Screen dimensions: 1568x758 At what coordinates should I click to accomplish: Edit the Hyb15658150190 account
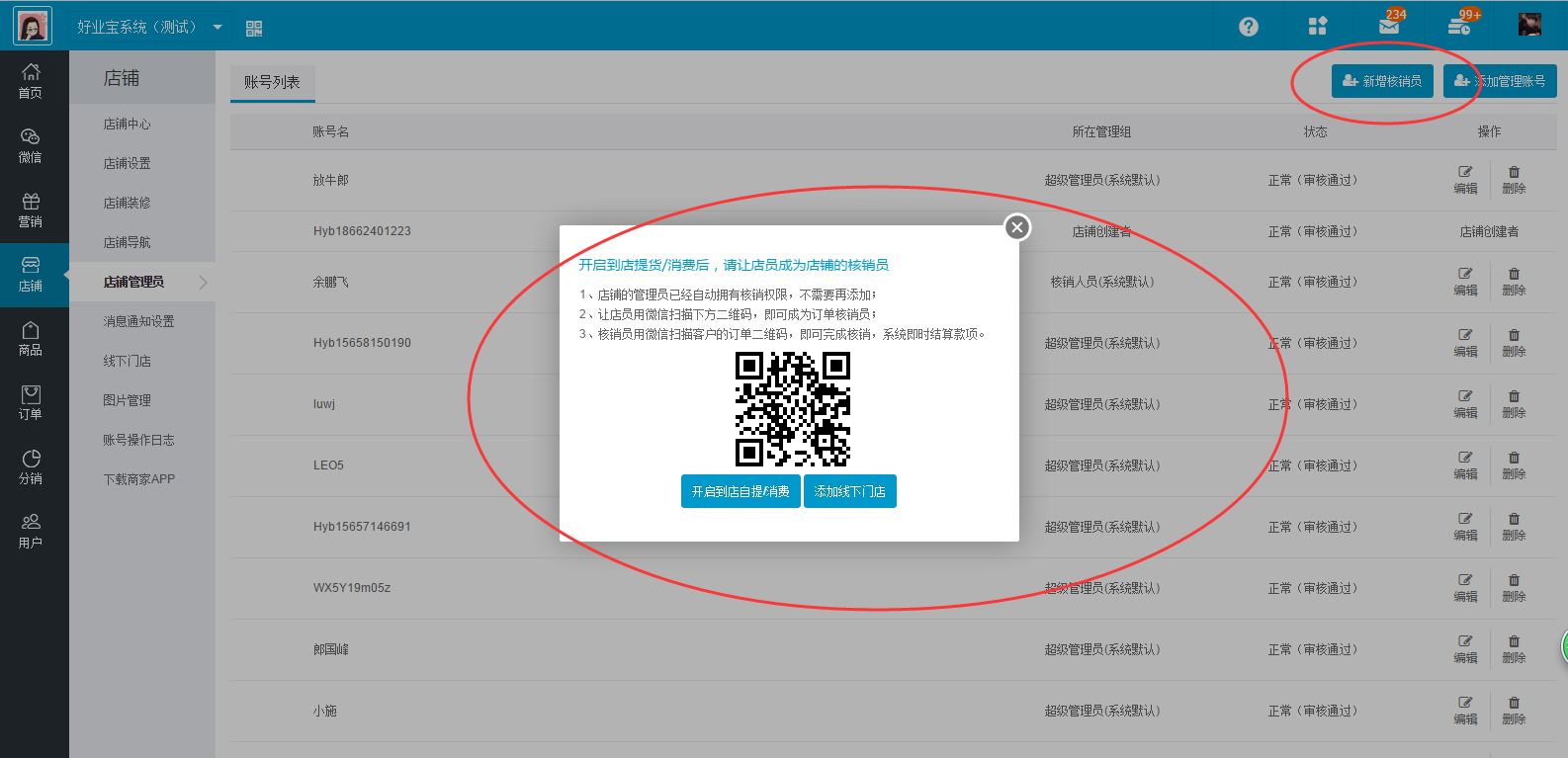pyautogui.click(x=1465, y=343)
